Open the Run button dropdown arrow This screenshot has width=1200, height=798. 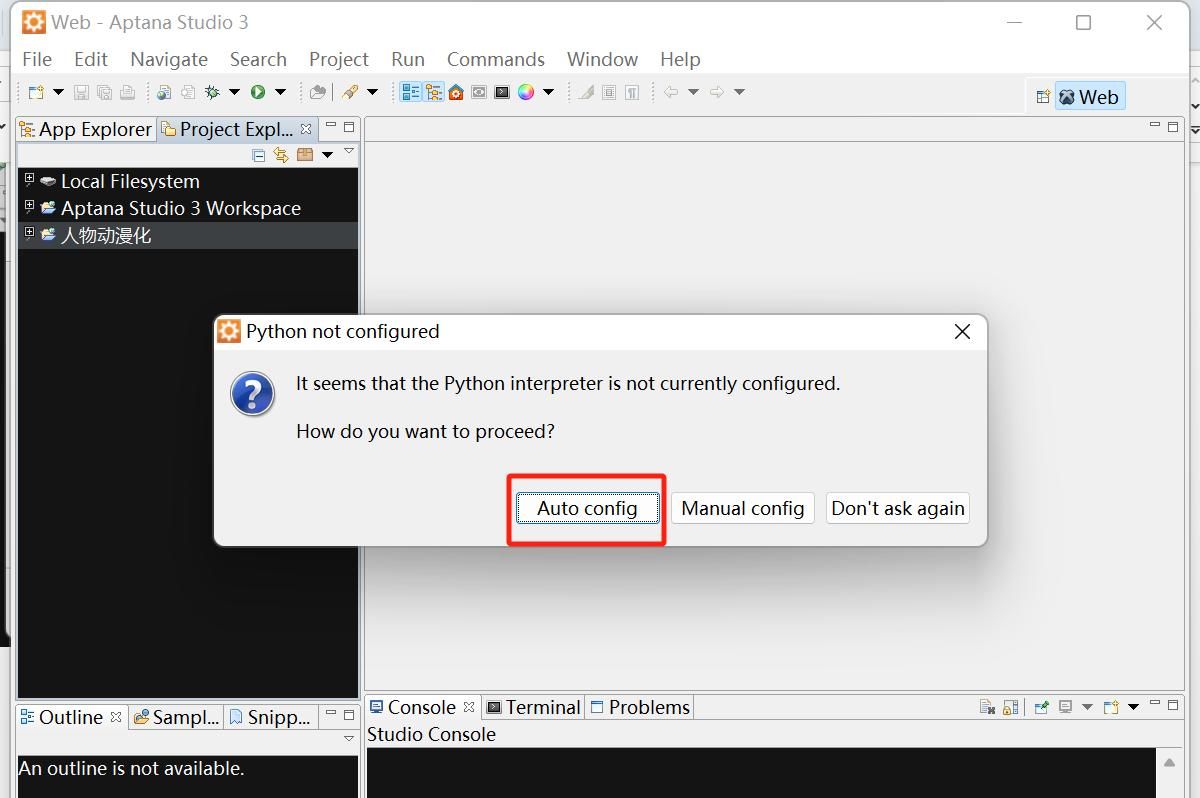pyautogui.click(x=278, y=92)
